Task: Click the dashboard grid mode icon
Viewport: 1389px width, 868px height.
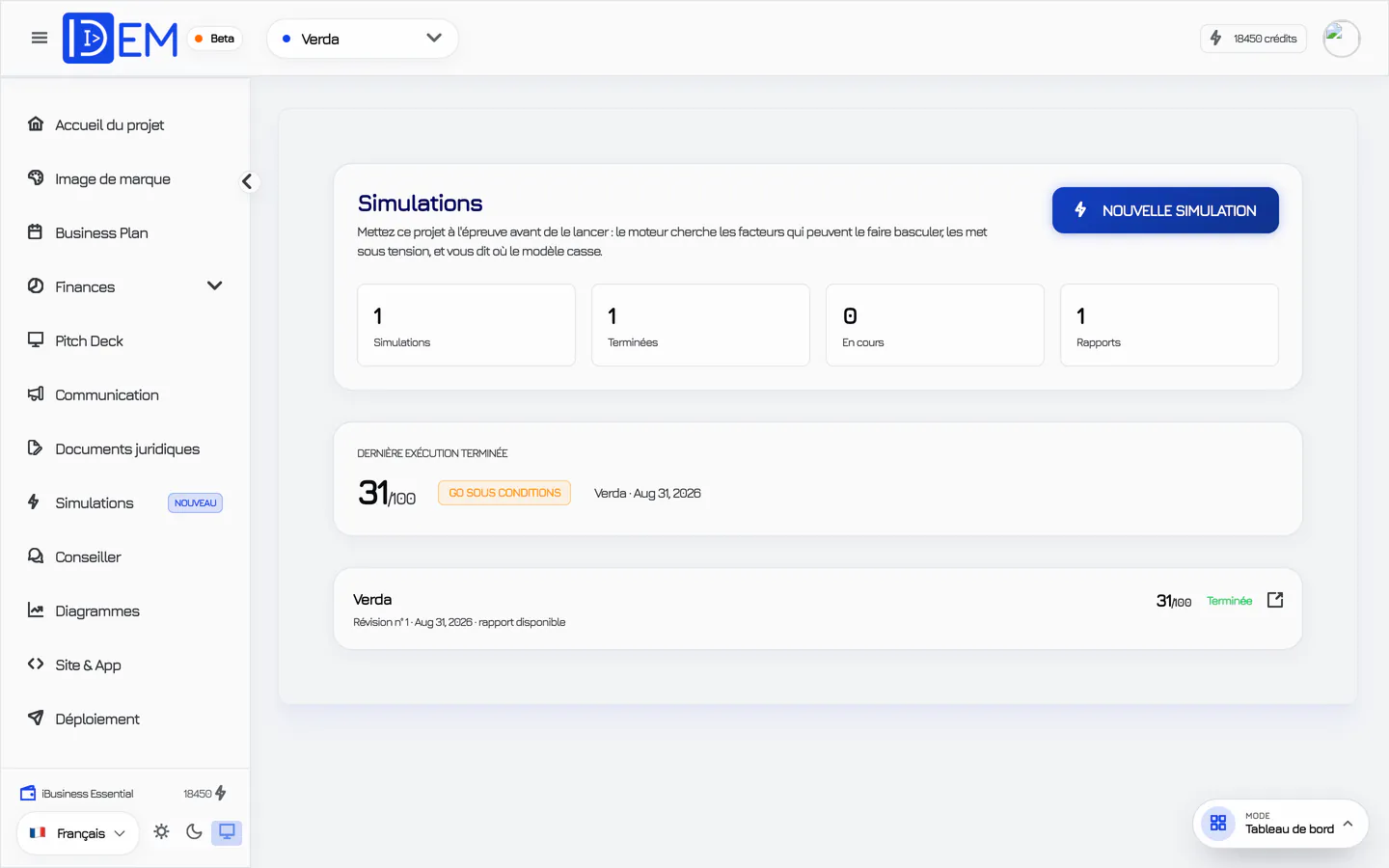Action: click(1218, 824)
